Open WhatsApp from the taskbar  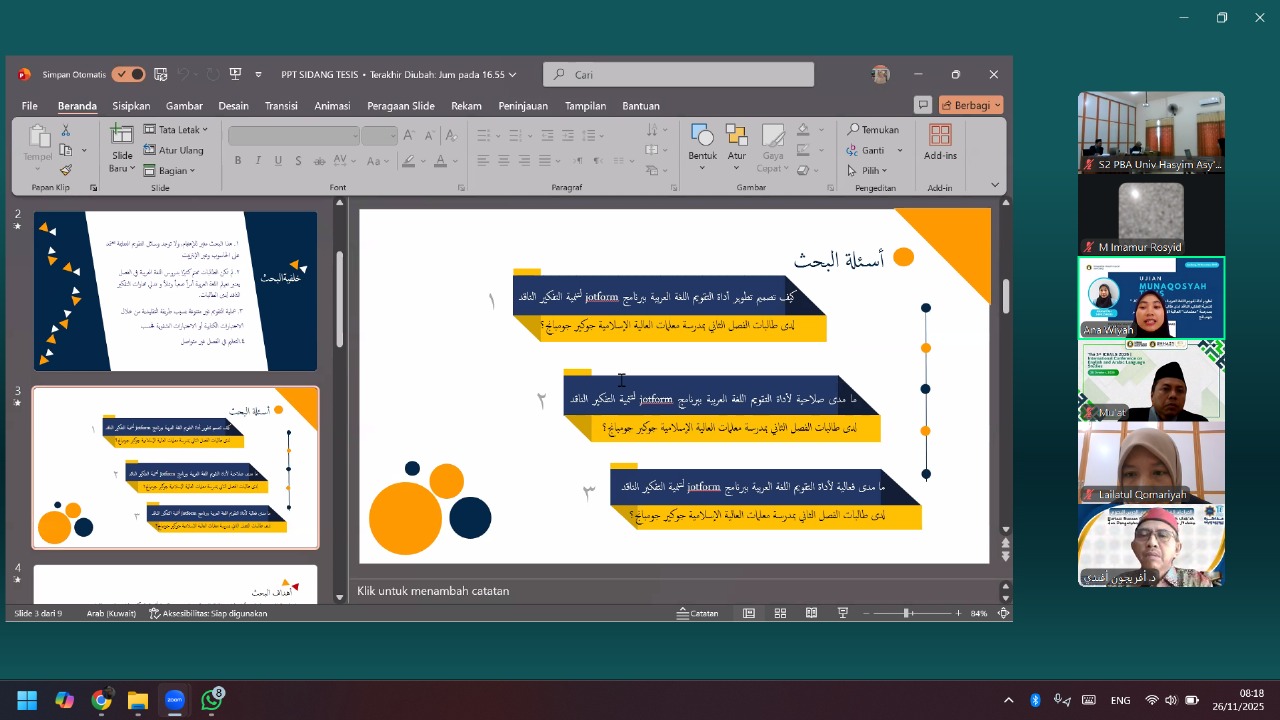click(x=211, y=700)
